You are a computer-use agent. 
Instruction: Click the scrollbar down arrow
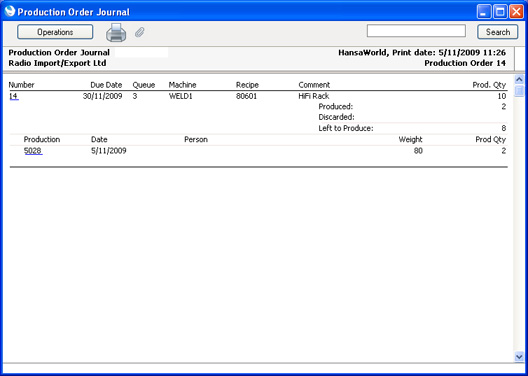tap(519, 356)
